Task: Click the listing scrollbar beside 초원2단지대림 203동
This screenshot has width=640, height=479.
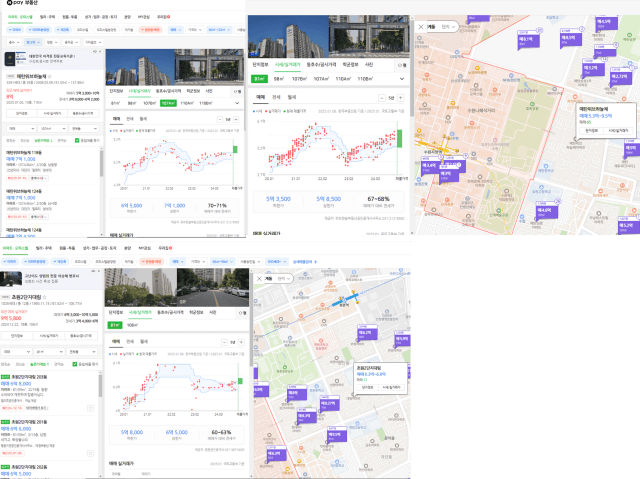Action: [x=100, y=386]
